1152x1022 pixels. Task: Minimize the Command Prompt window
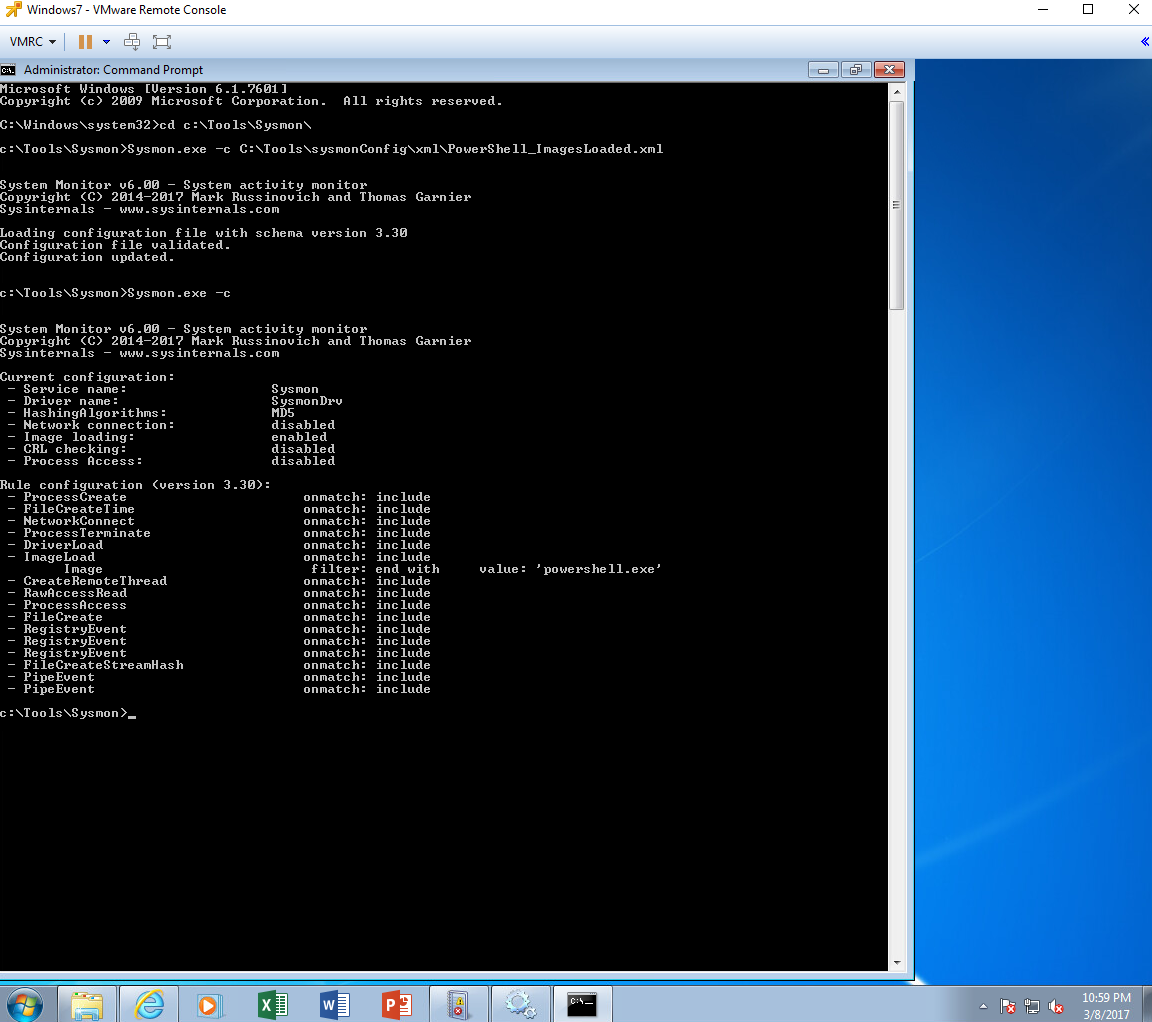824,70
